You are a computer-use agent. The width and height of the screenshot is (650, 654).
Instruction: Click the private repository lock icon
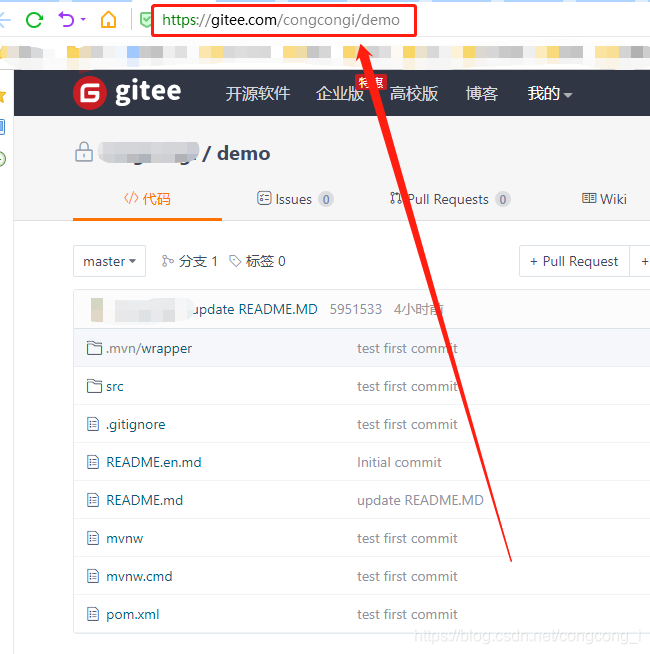tap(84, 152)
